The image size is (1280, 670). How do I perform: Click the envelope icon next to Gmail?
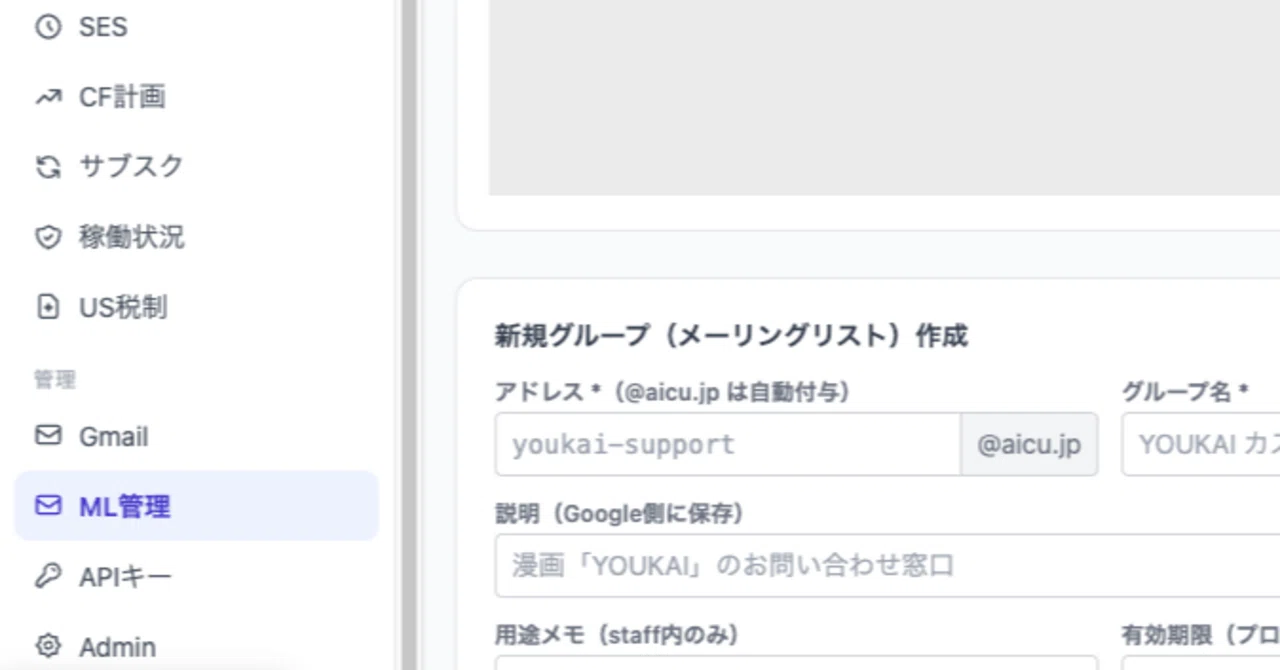tap(48, 436)
